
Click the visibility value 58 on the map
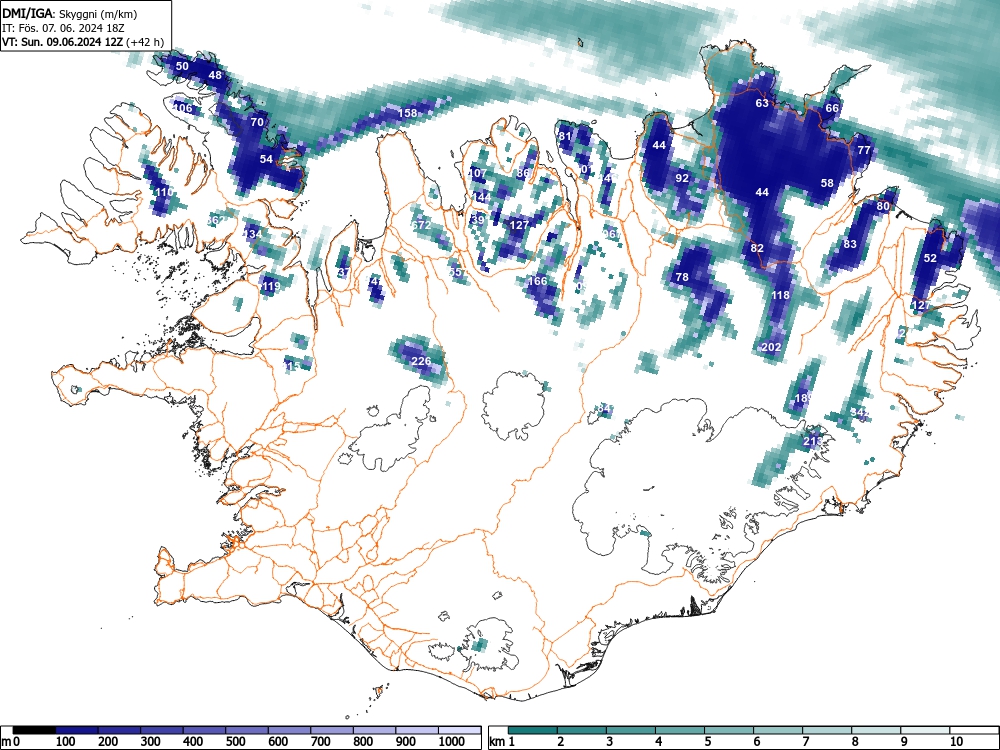(827, 183)
